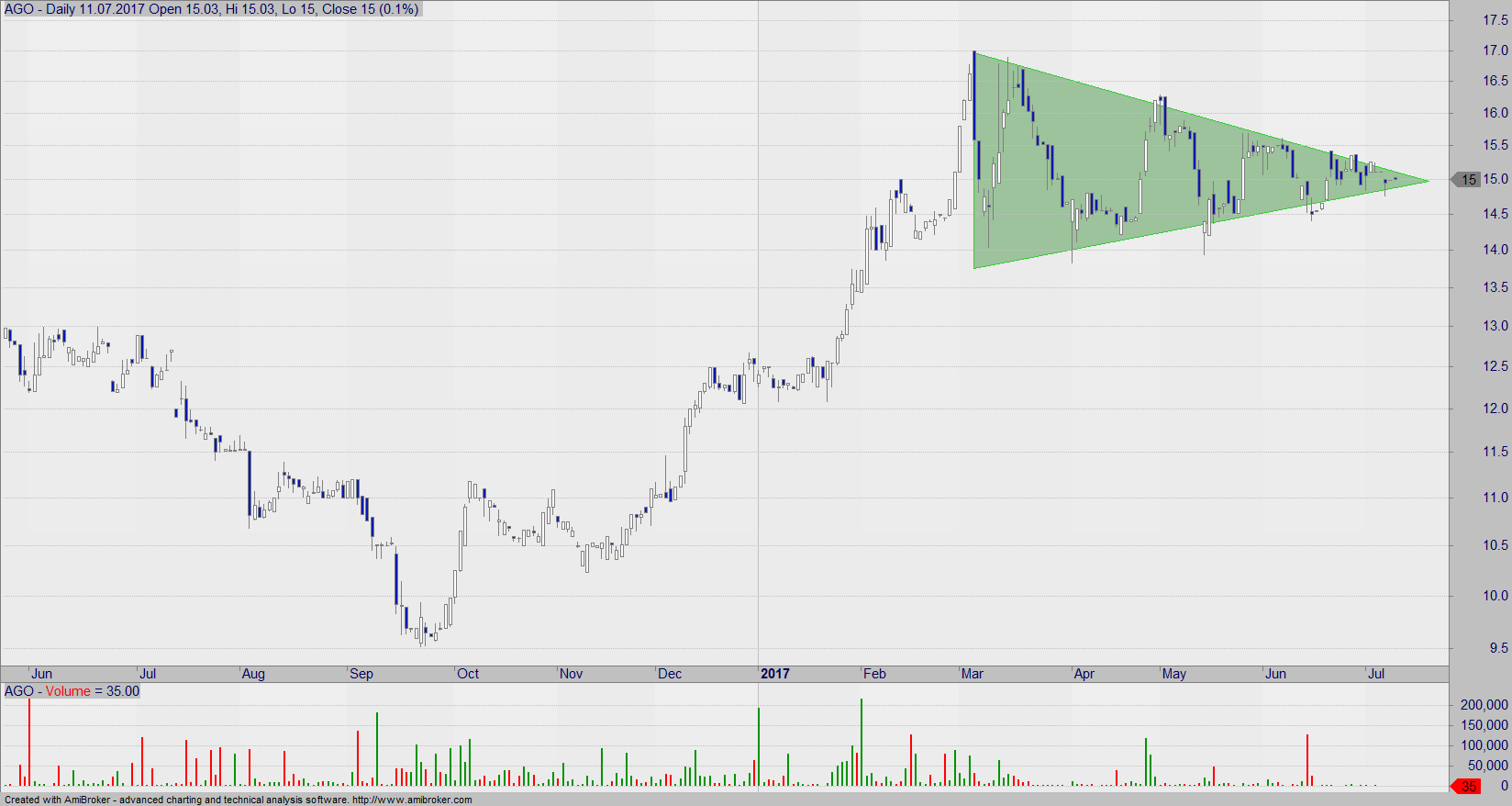Click the 13.0 price level on axis
The width and height of the screenshot is (1512, 806).
(x=1495, y=326)
